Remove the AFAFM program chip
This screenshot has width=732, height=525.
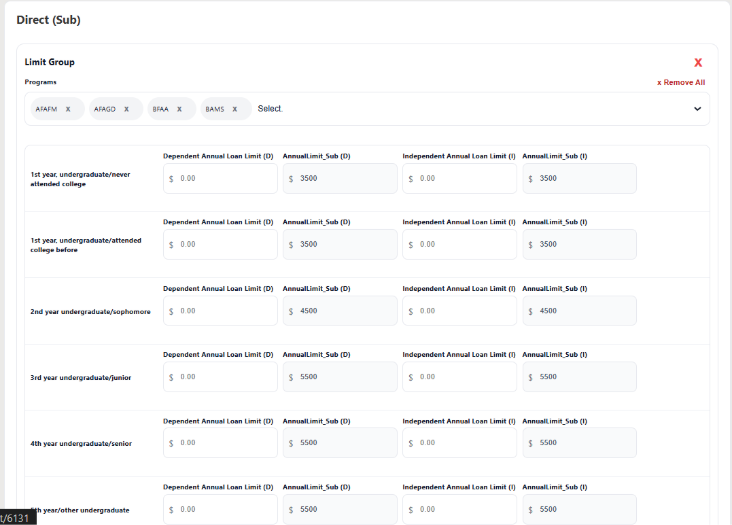click(68, 109)
